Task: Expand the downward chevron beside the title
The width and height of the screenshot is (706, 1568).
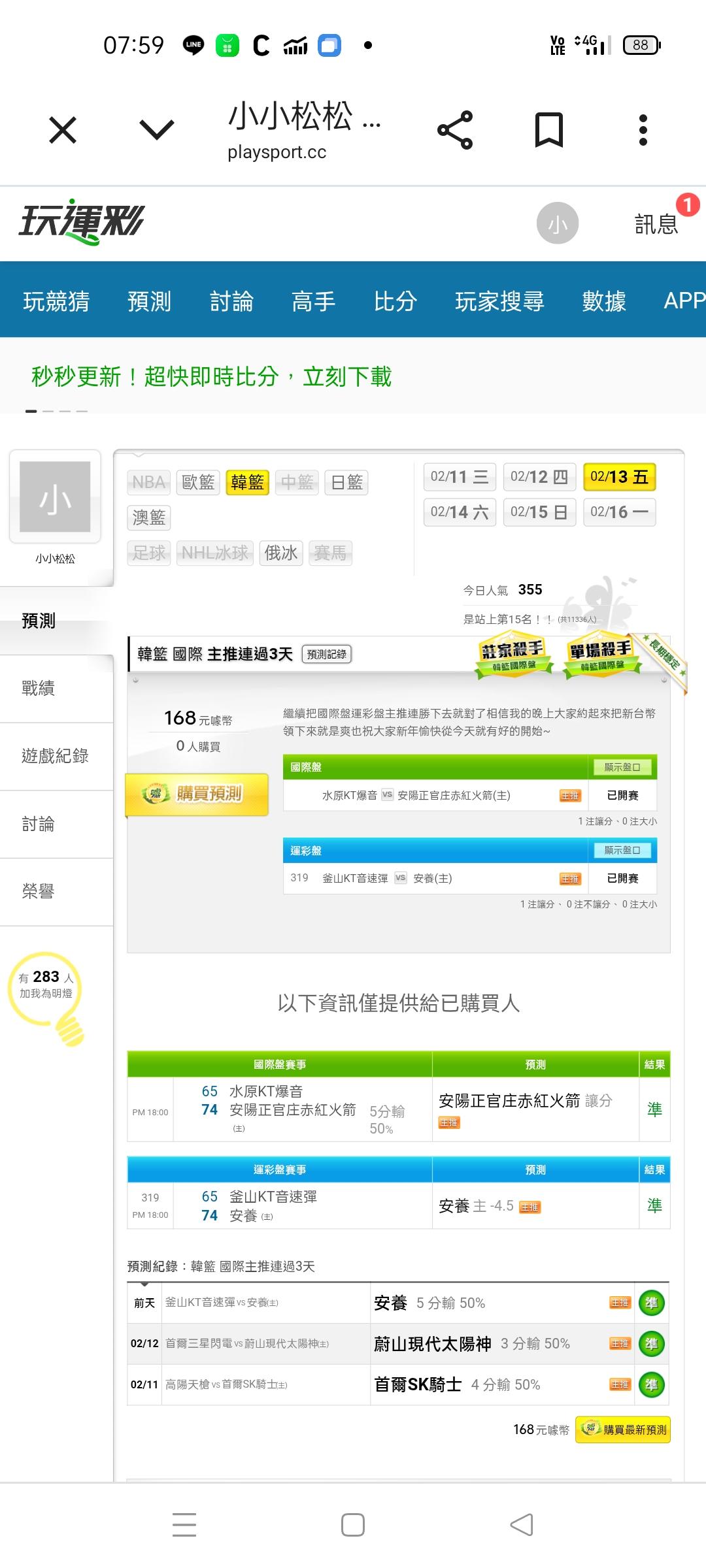Action: point(157,130)
